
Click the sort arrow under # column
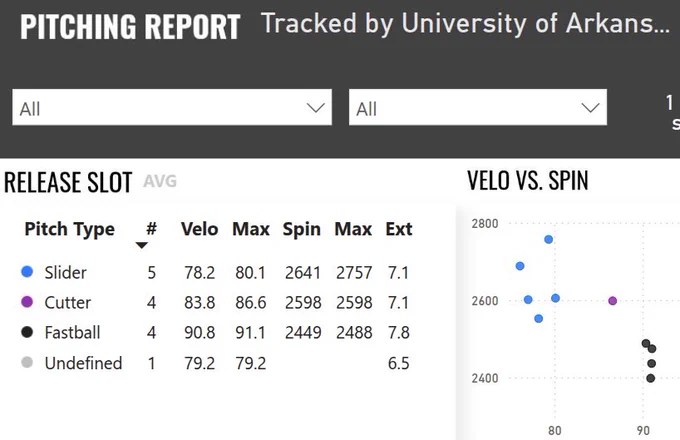141,245
